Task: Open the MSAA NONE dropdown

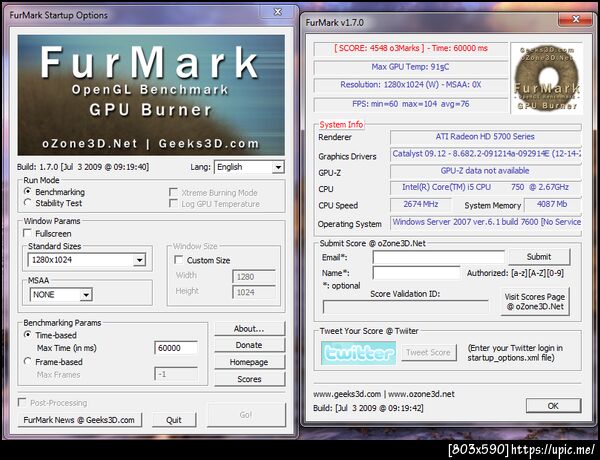Action: pyautogui.click(x=61, y=295)
